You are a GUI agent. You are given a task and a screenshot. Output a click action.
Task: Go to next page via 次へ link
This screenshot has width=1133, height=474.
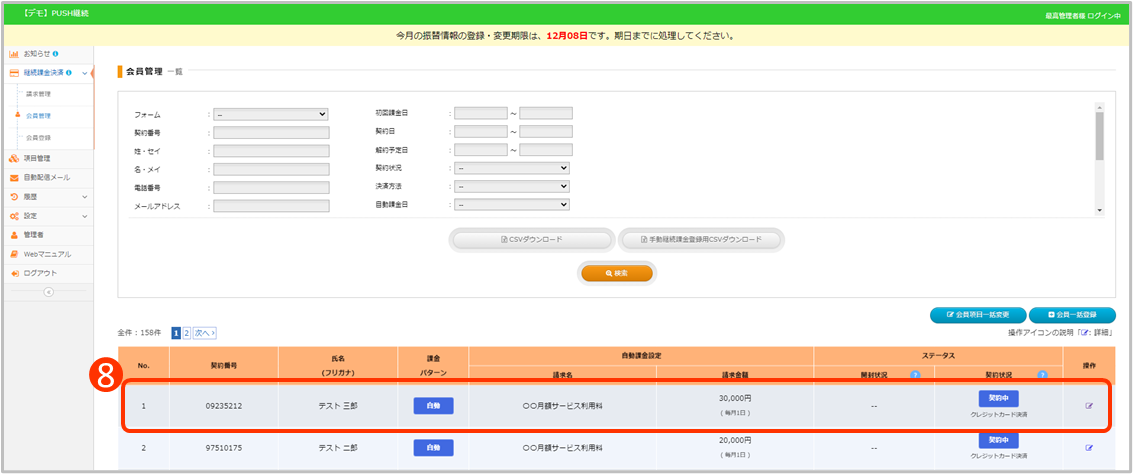pyautogui.click(x=204, y=332)
